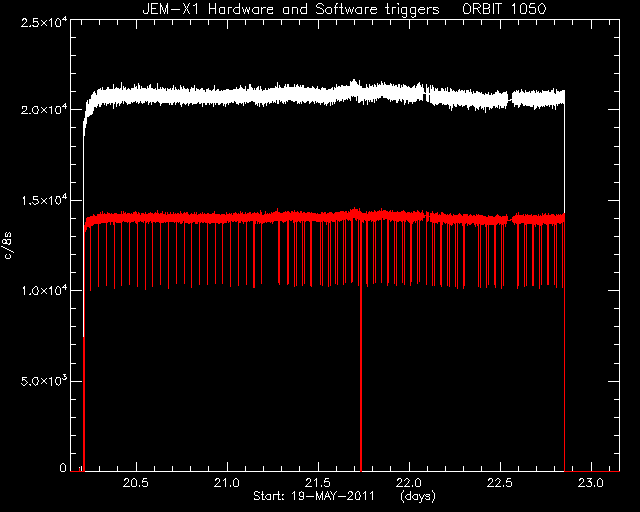640x512 pixels.
Task: Select the c/8s y-axis title
Action: tap(8, 245)
